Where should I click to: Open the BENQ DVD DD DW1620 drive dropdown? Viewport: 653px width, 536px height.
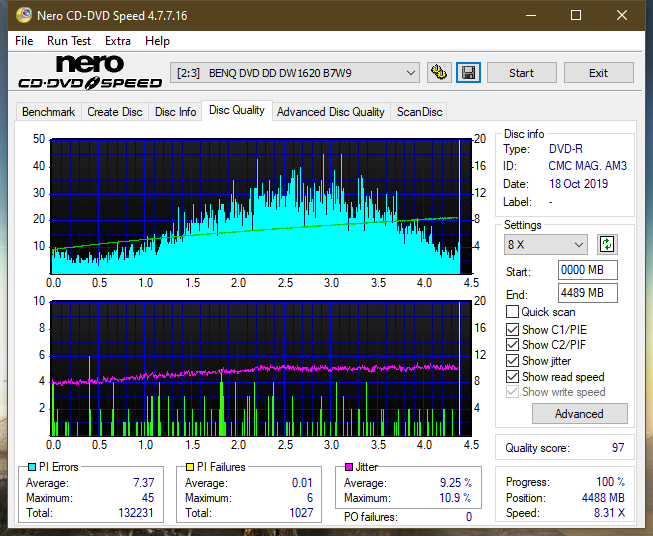click(294, 73)
